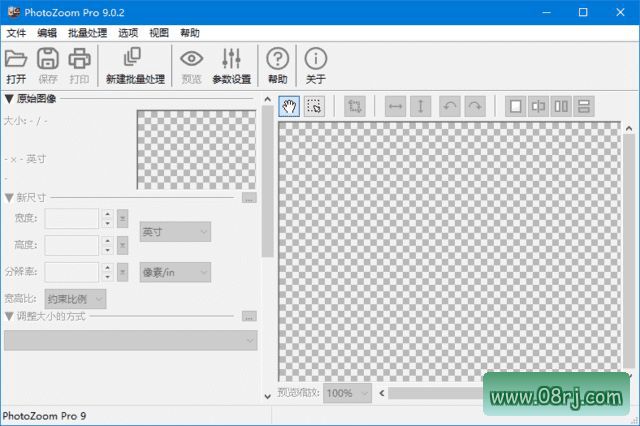Switch to stacked top-bottom preview layout
Screen dimensions: 640x426
click(x=584, y=106)
